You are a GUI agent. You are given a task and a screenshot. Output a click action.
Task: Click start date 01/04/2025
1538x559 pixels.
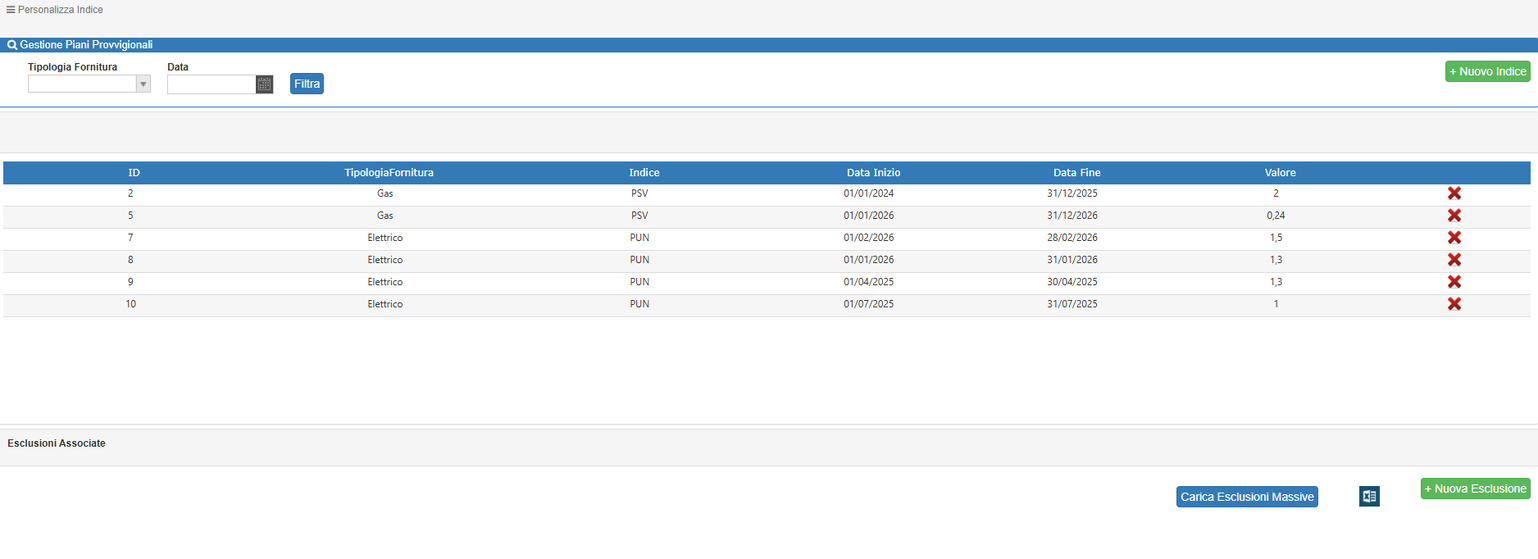[869, 282]
